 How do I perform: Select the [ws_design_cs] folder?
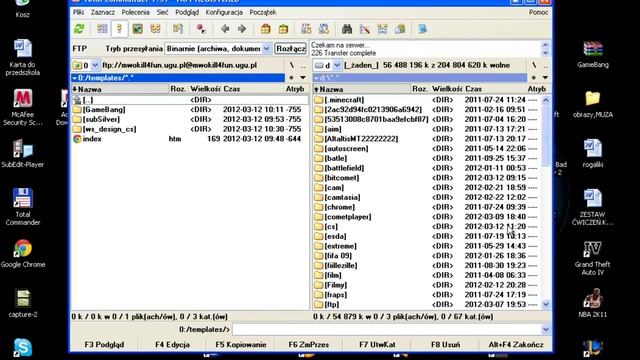[x=190, y=129]
